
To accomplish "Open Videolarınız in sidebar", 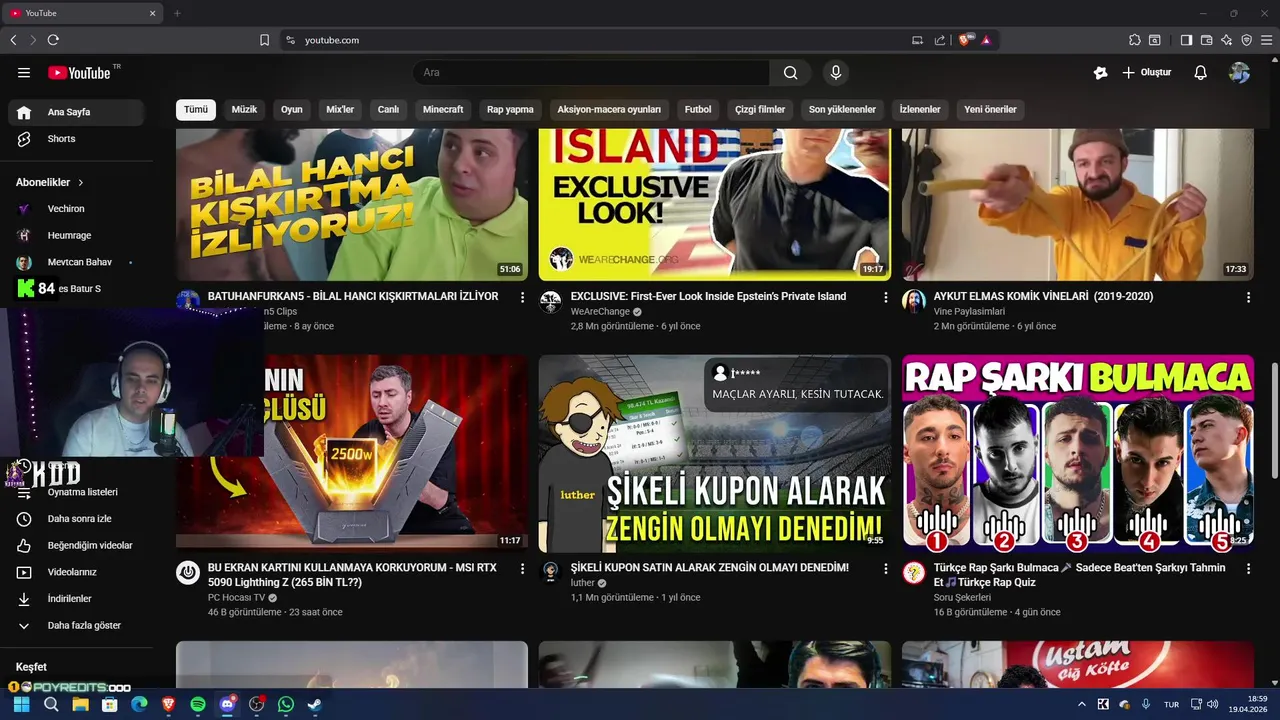I will pyautogui.click(x=77, y=572).
